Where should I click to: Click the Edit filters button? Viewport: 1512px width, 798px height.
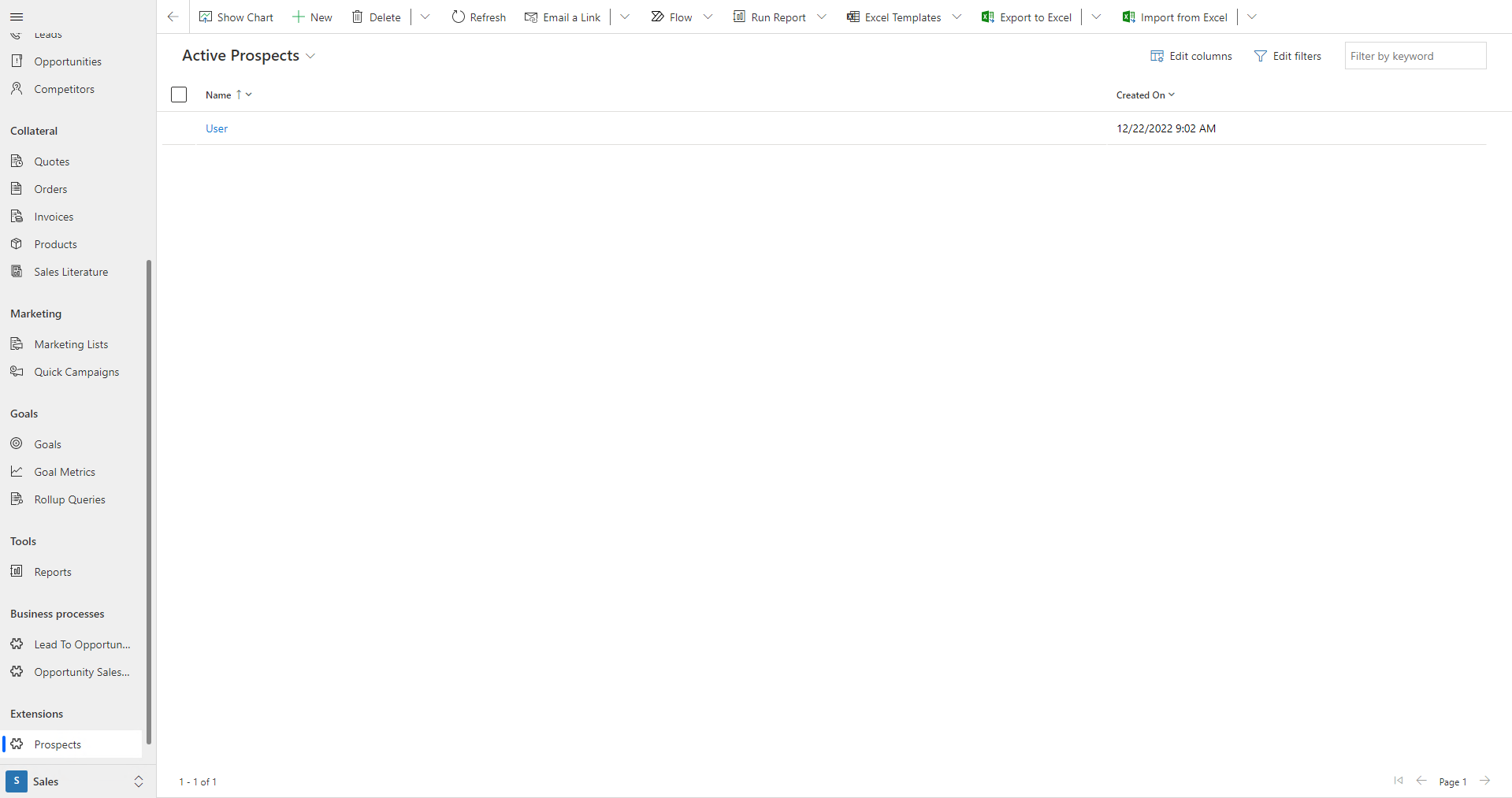coord(1287,55)
